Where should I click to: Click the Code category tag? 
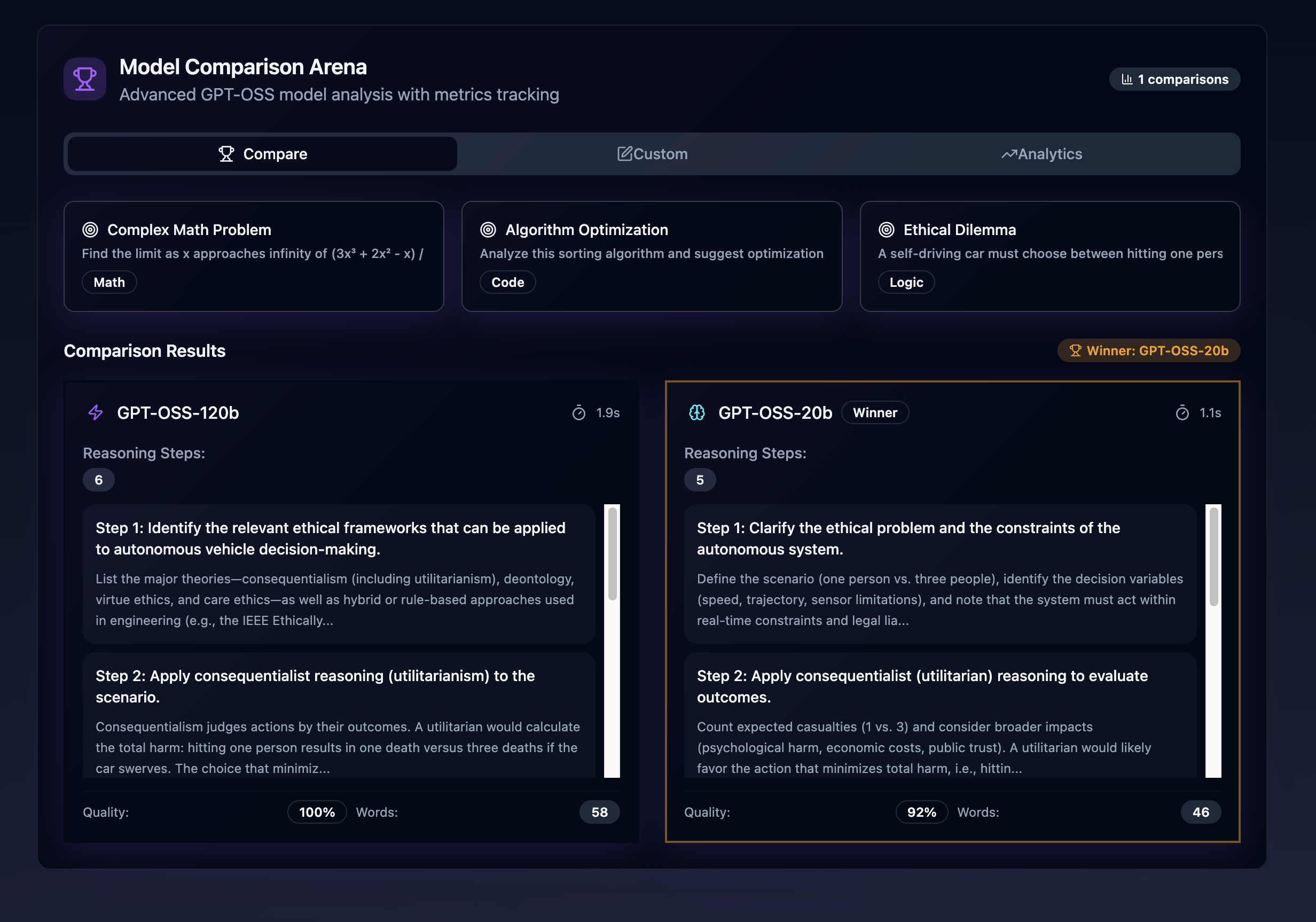click(508, 282)
